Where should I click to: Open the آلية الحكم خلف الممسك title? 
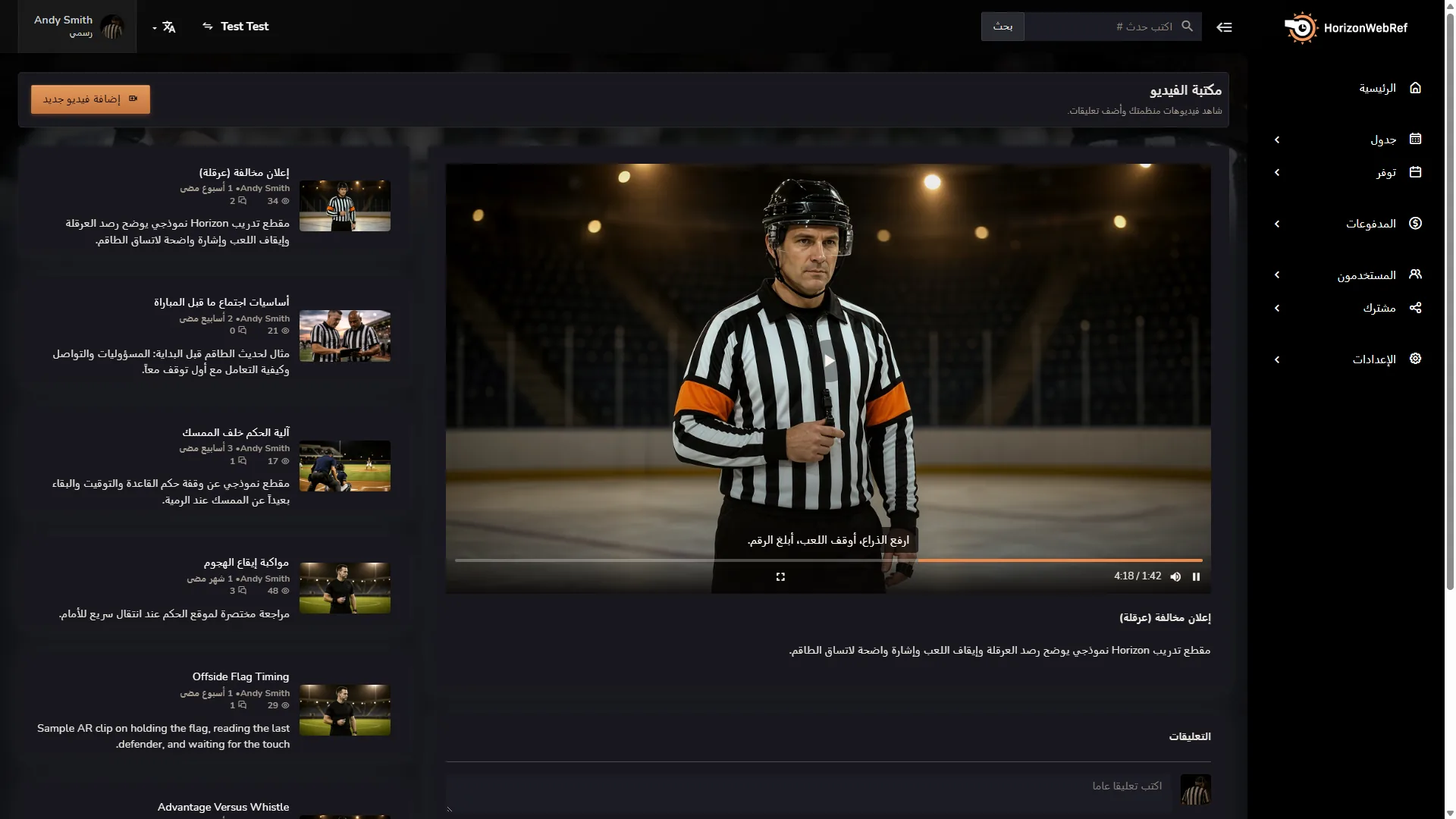click(236, 433)
